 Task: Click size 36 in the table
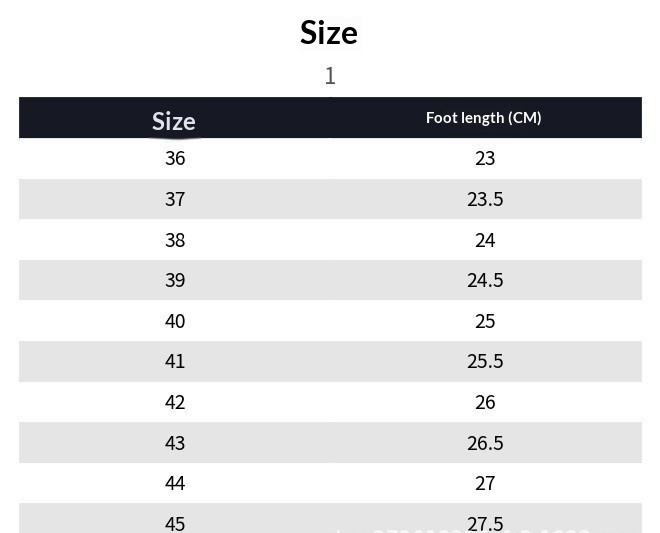coord(175,158)
